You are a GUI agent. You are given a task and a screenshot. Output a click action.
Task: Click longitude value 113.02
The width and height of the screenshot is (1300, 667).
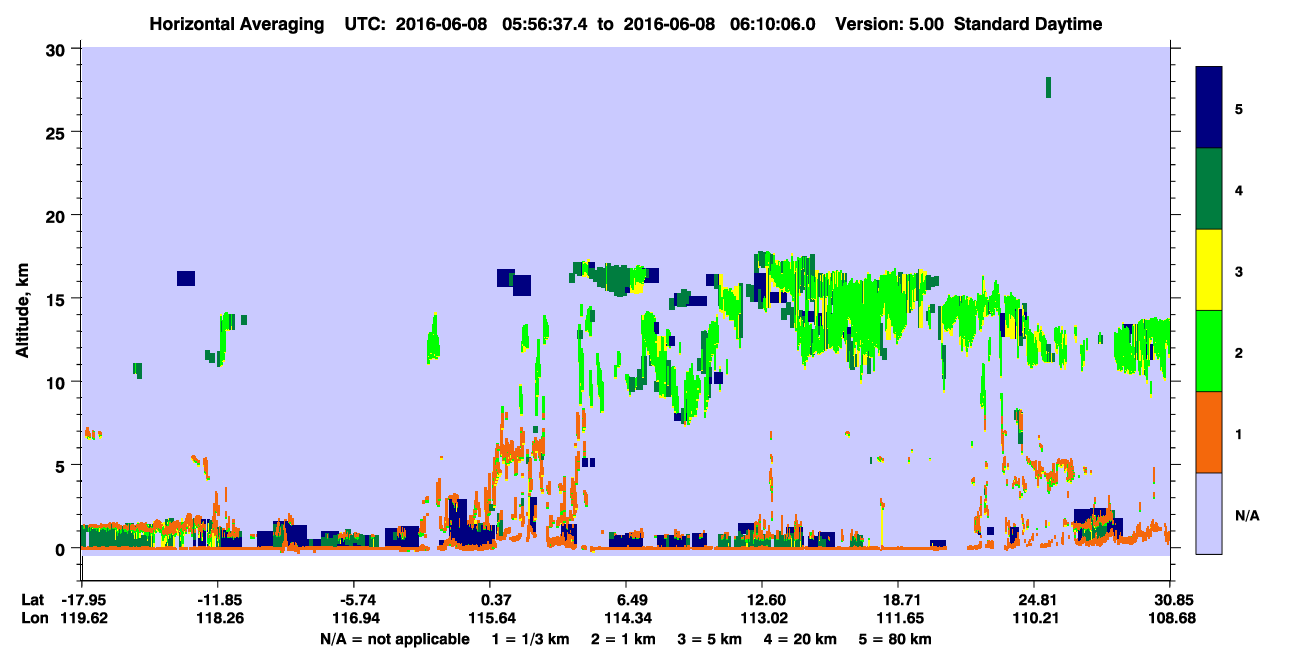click(x=762, y=618)
